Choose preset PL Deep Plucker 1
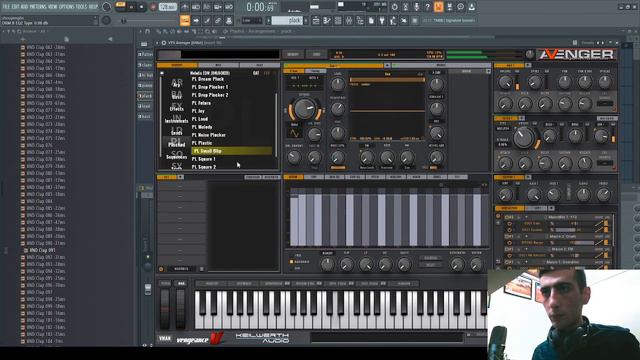 tap(210, 87)
